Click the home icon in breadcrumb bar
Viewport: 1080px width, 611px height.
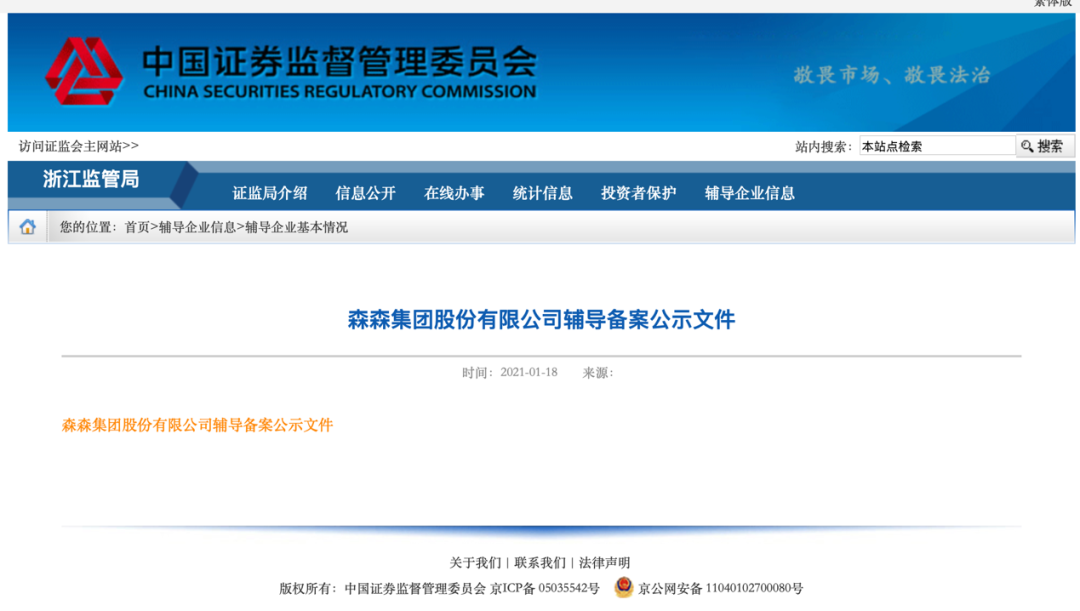tap(28, 227)
